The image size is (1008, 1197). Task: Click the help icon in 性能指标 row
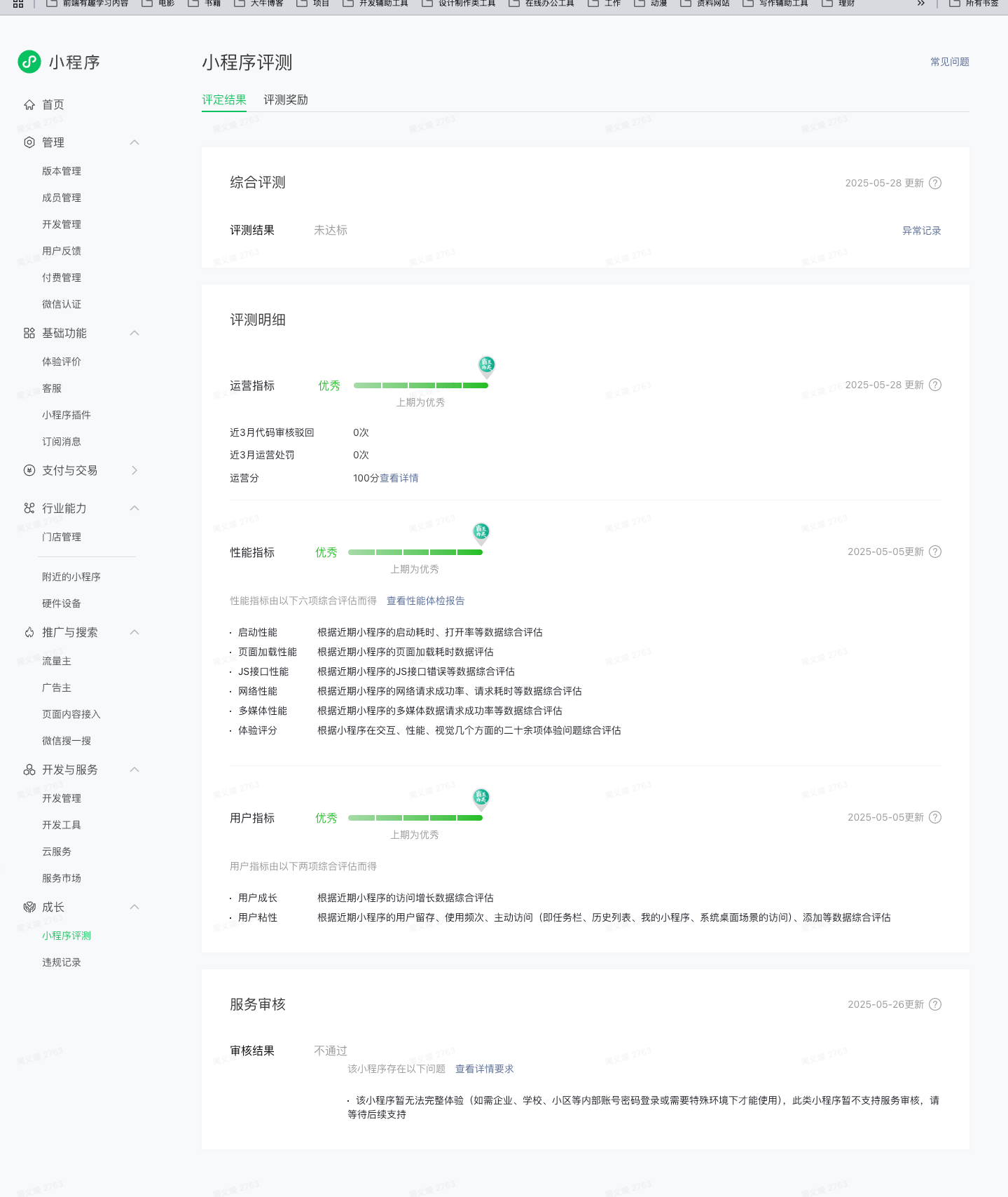point(935,552)
